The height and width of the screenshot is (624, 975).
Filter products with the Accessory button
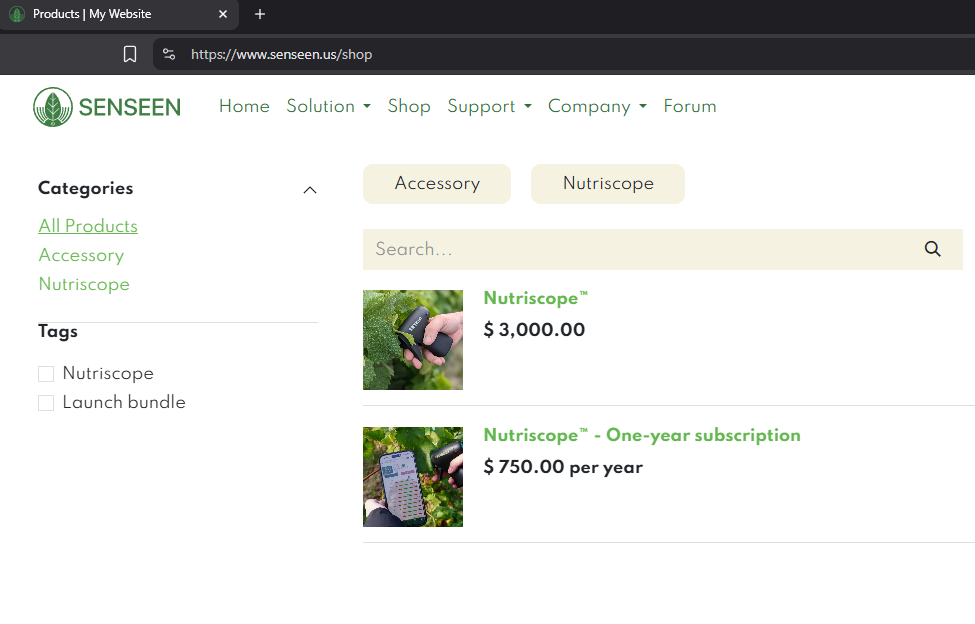point(437,184)
